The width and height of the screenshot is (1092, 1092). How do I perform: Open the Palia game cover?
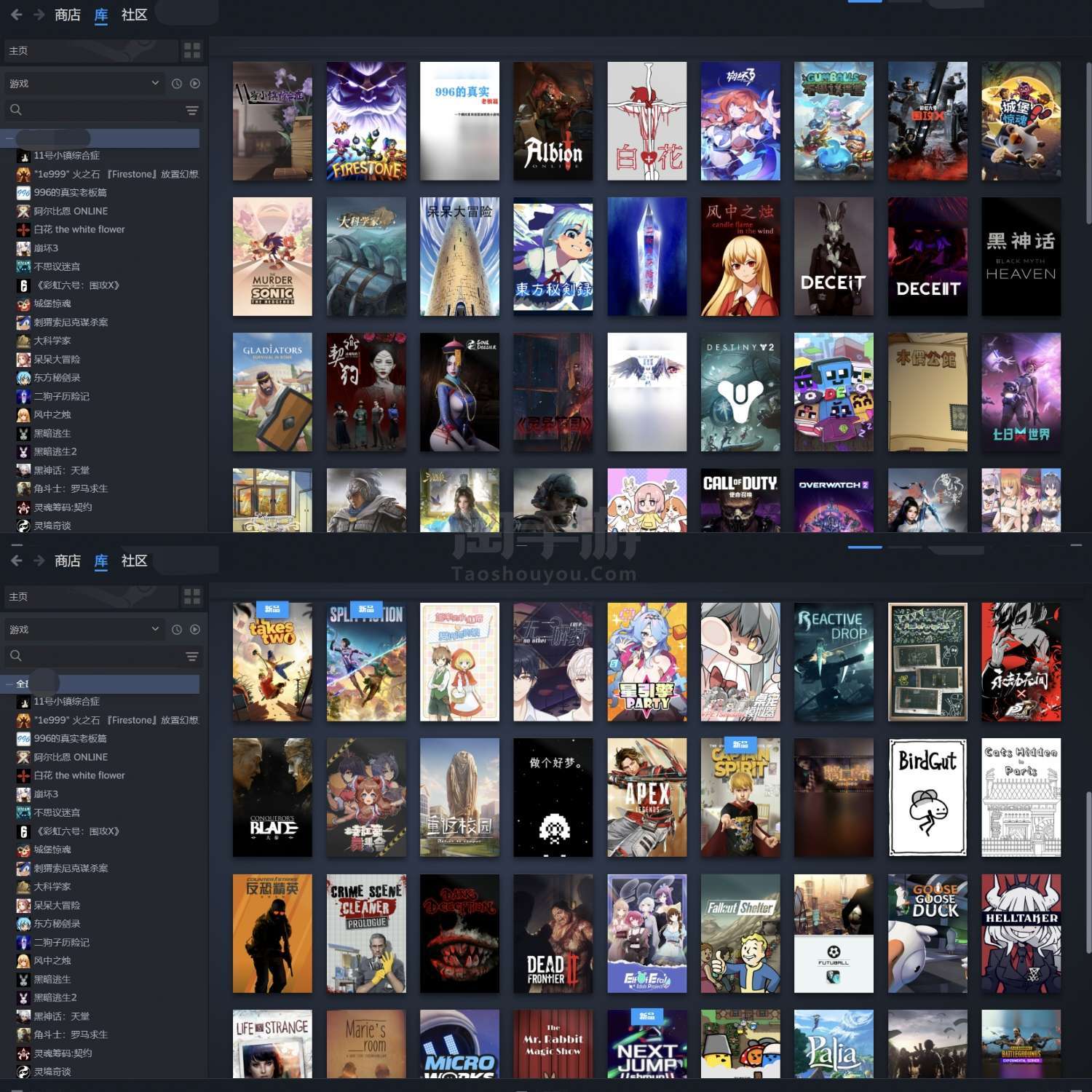tap(834, 1044)
